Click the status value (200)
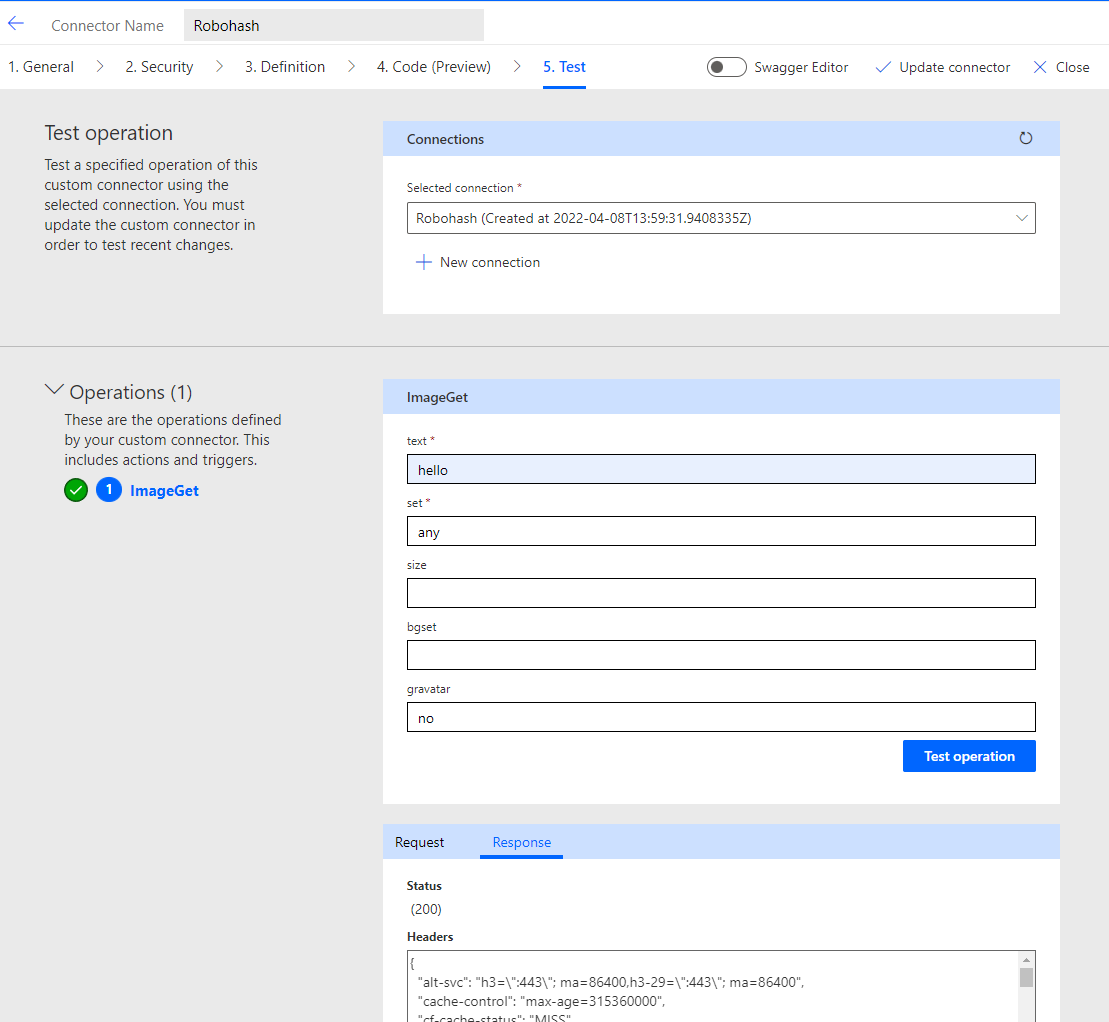 [x=426, y=909]
